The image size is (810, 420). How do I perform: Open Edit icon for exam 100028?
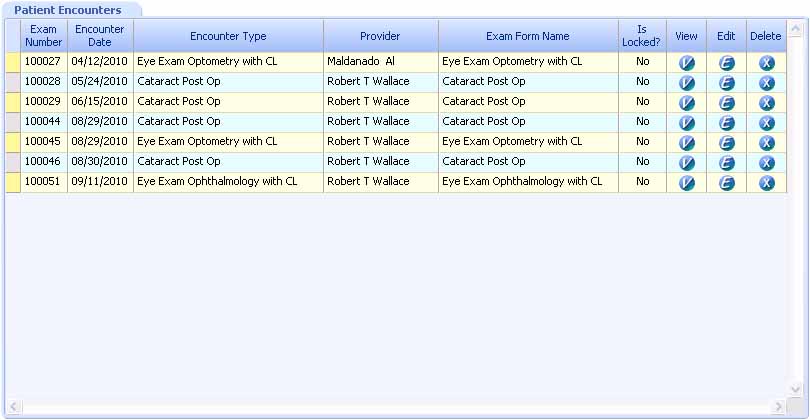pos(726,83)
